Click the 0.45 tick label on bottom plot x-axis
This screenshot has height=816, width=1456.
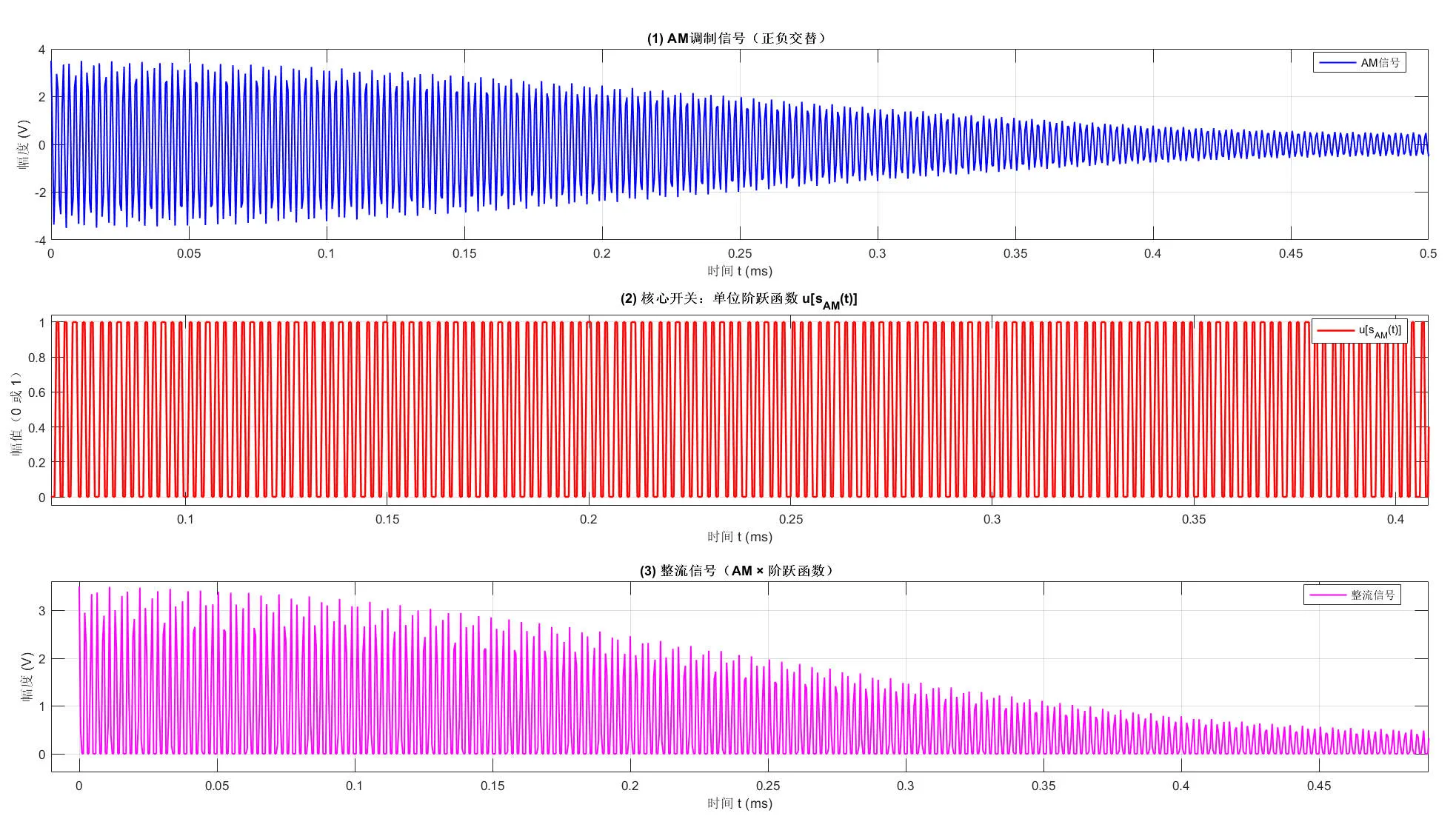(x=1318, y=786)
